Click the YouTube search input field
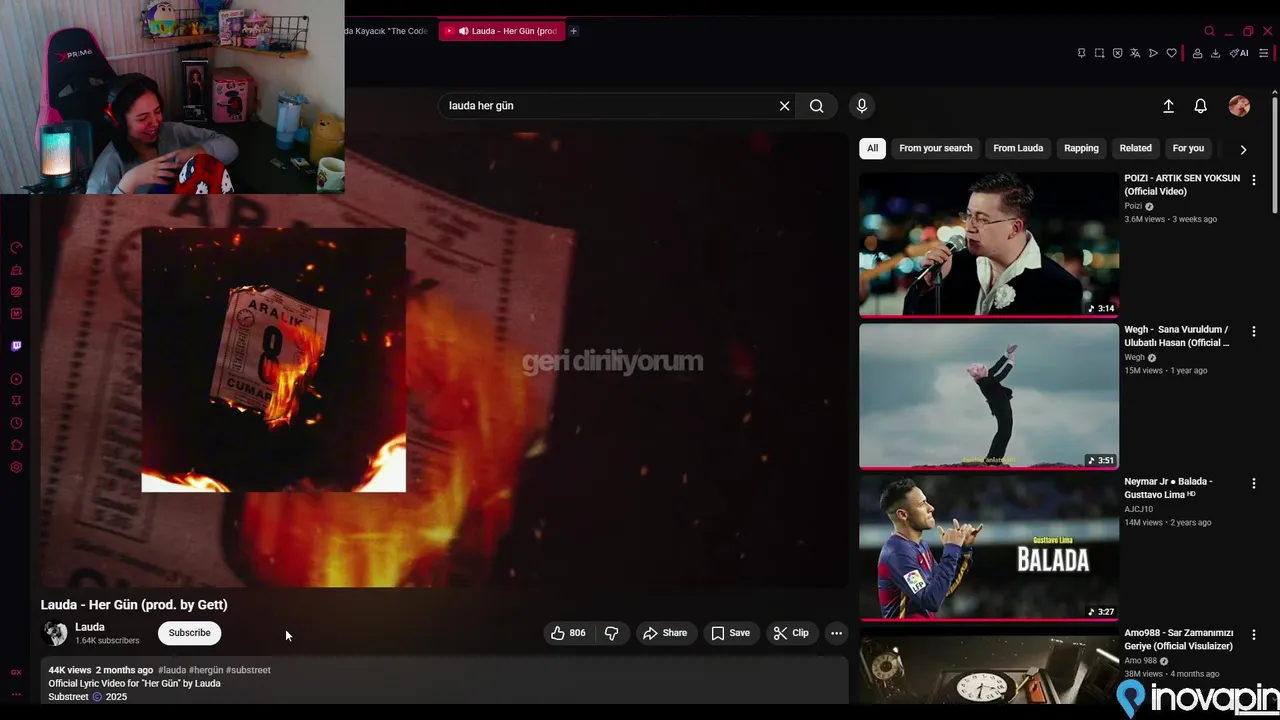 click(x=610, y=106)
